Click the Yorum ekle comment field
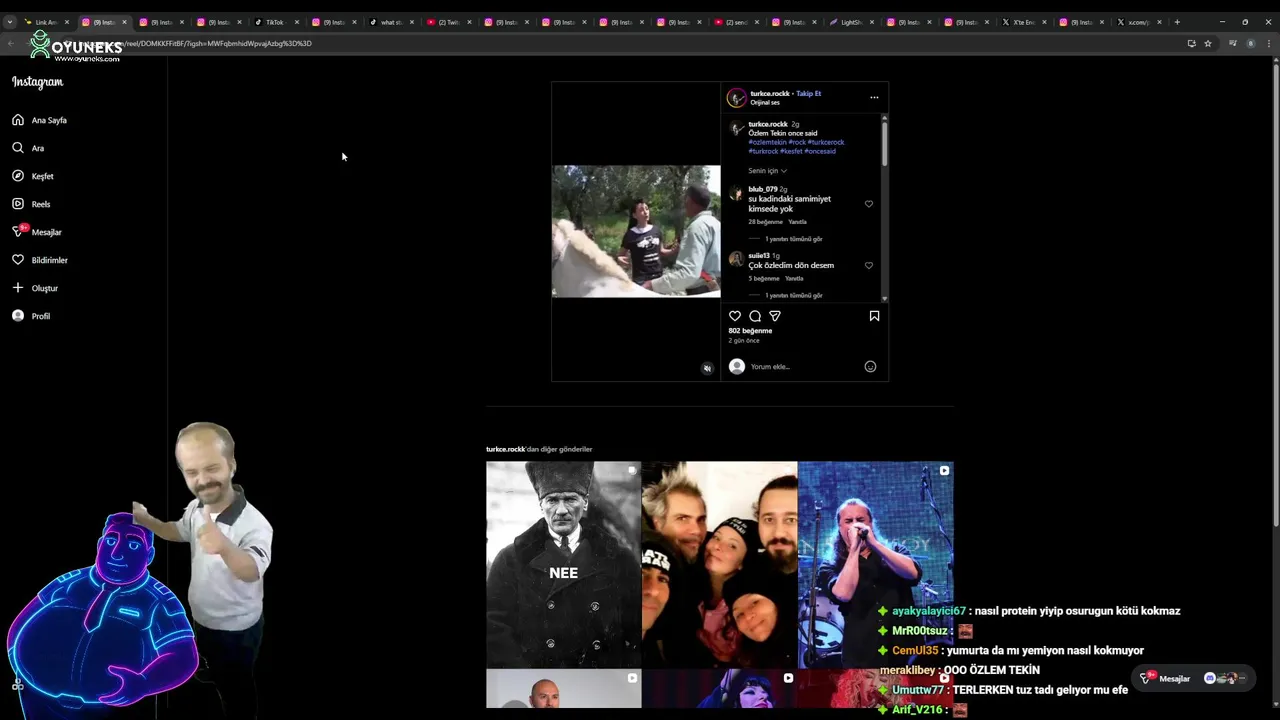 (805, 367)
